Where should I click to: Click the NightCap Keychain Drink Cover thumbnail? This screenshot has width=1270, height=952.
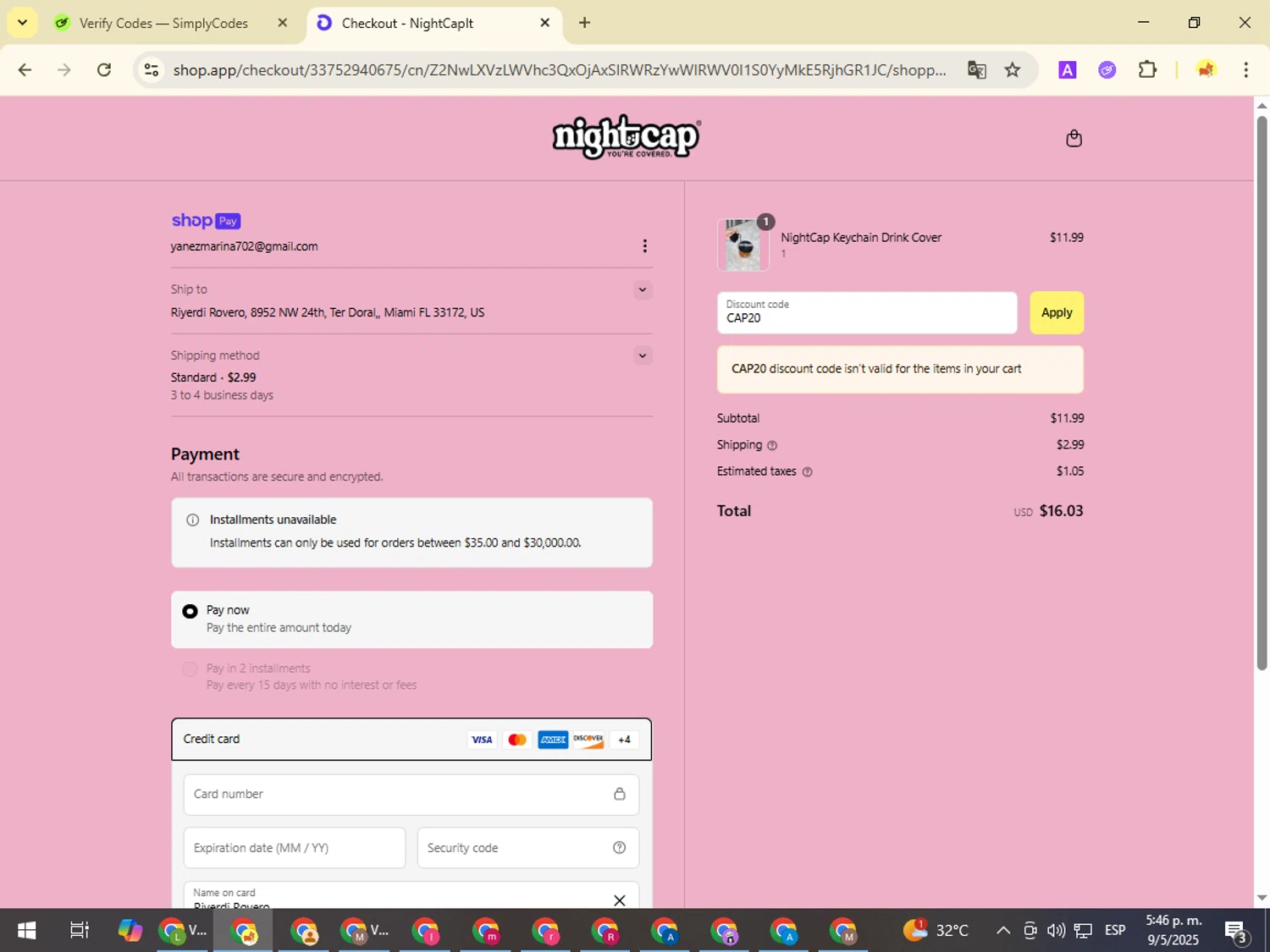pos(743,245)
